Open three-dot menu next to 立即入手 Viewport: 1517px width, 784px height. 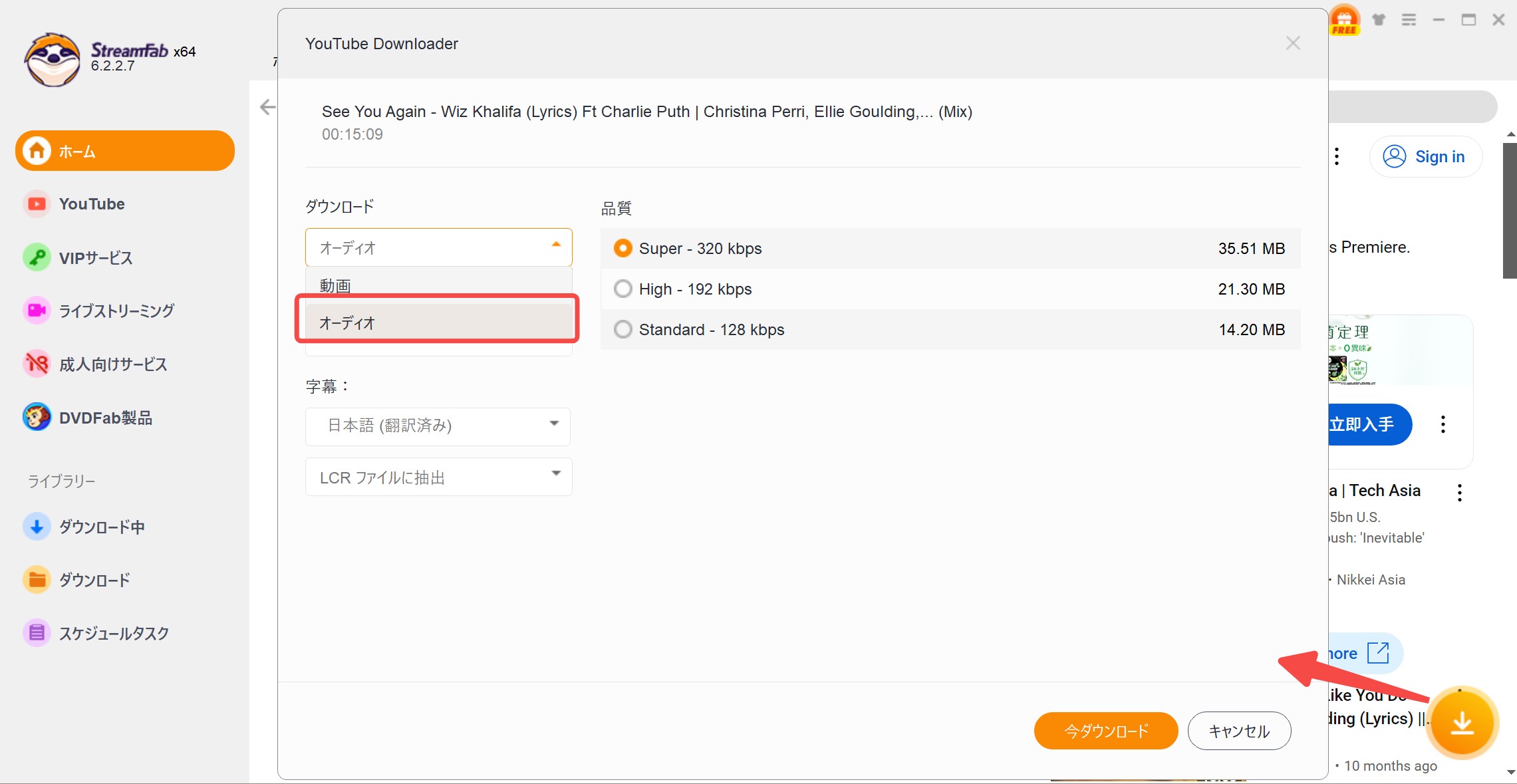click(x=1443, y=424)
